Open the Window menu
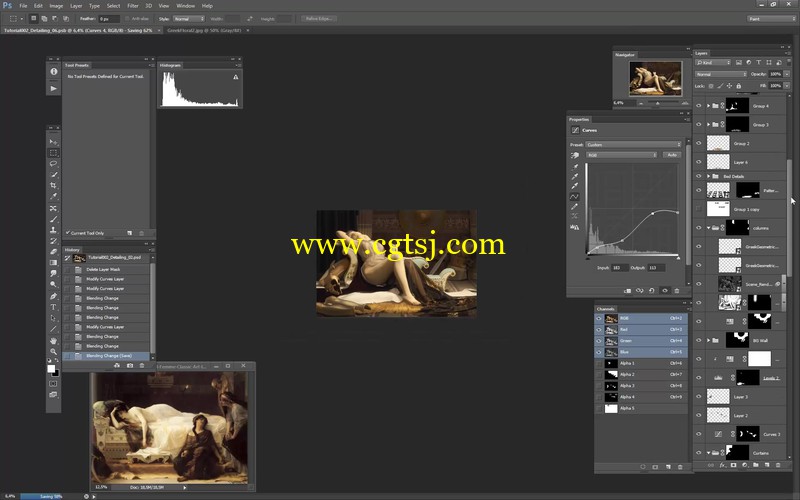The image size is (800, 500). tap(185, 6)
